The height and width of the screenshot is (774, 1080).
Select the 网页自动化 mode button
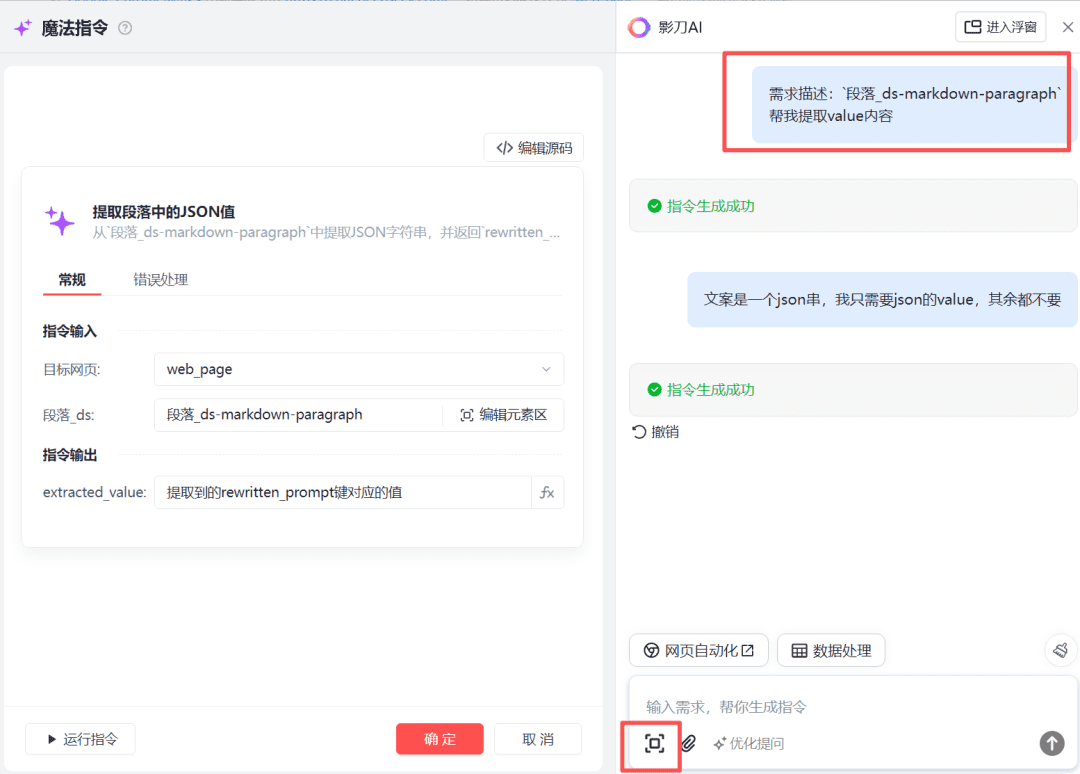tap(698, 650)
